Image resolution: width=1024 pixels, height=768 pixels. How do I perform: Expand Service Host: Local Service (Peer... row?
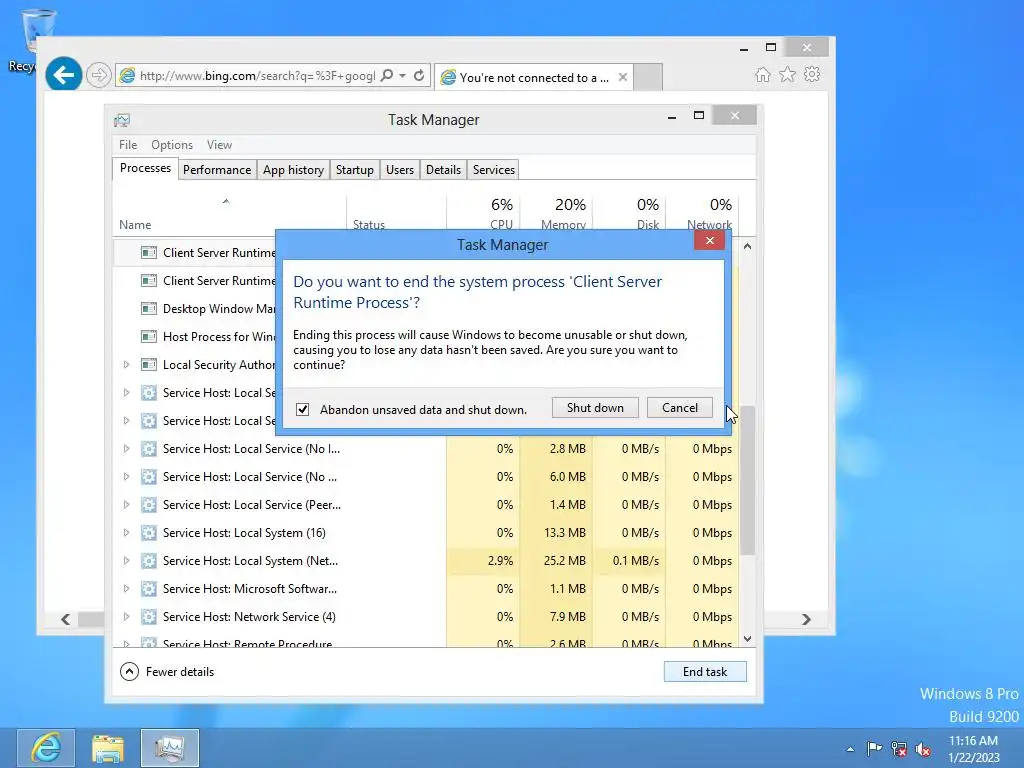pyautogui.click(x=127, y=505)
